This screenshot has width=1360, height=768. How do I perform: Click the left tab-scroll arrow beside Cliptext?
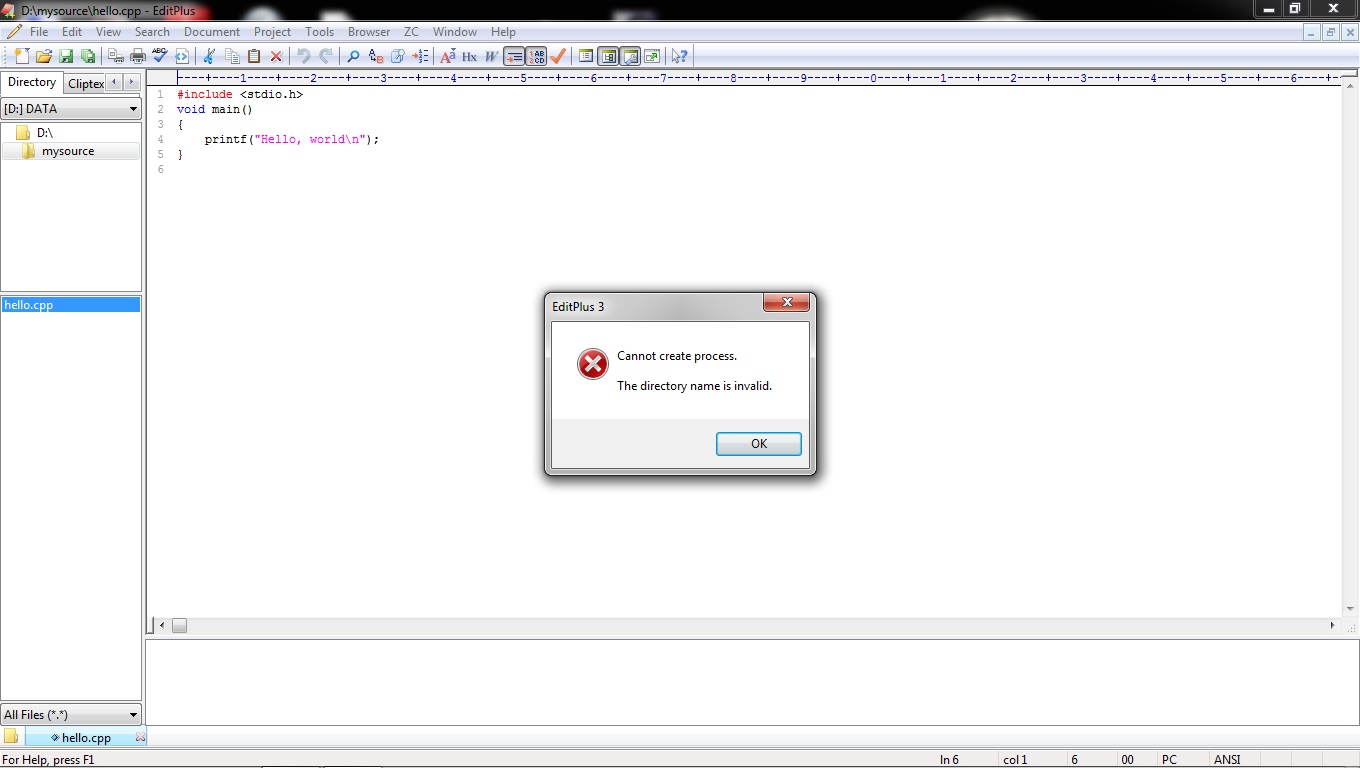click(x=114, y=82)
